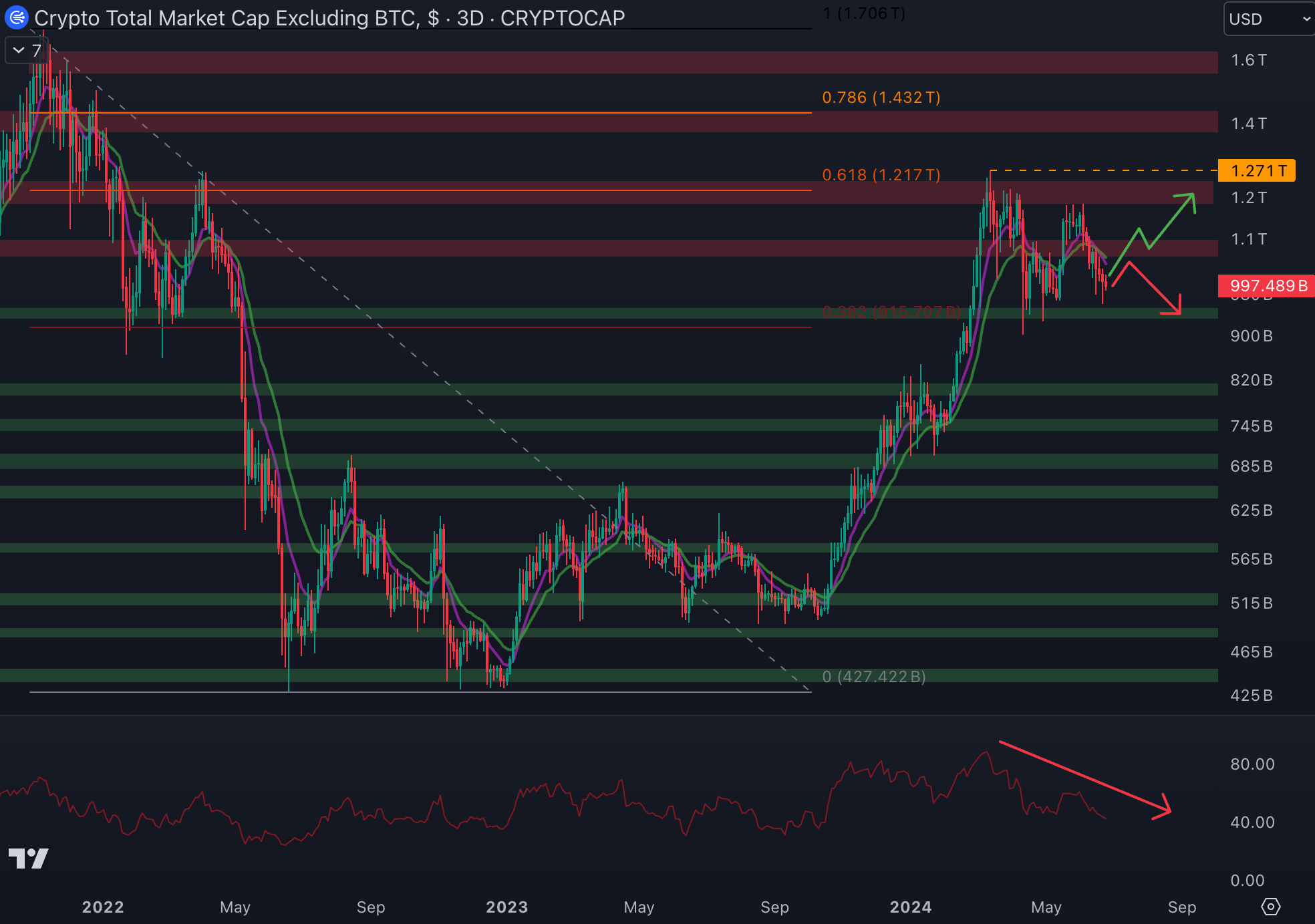Open chart settings gear icon
This screenshot has width=1315, height=924.
point(1270,907)
